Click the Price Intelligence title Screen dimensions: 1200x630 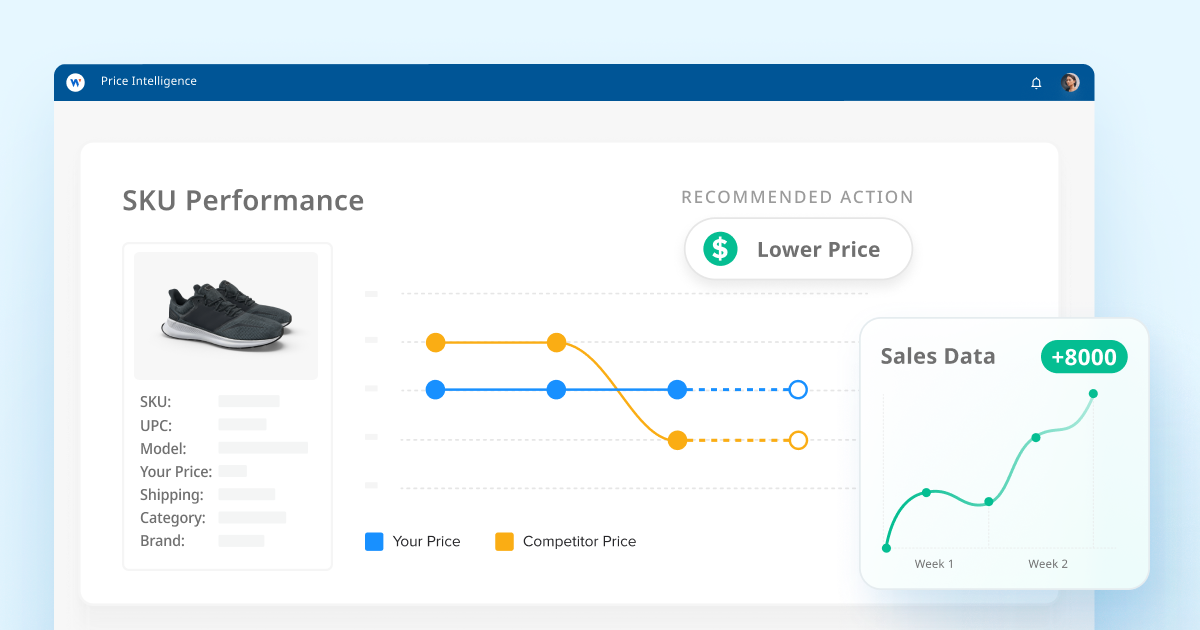tap(149, 81)
